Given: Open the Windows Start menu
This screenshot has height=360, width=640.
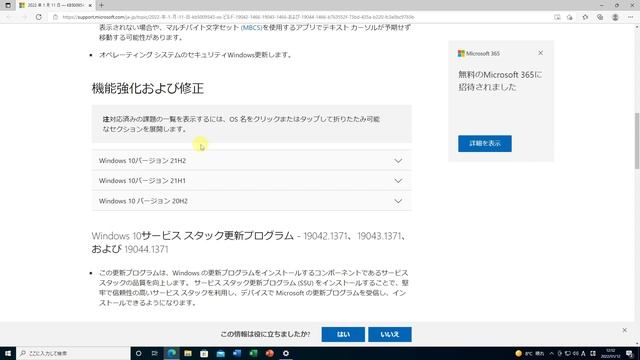Looking at the screenshot, I should 8,353.
